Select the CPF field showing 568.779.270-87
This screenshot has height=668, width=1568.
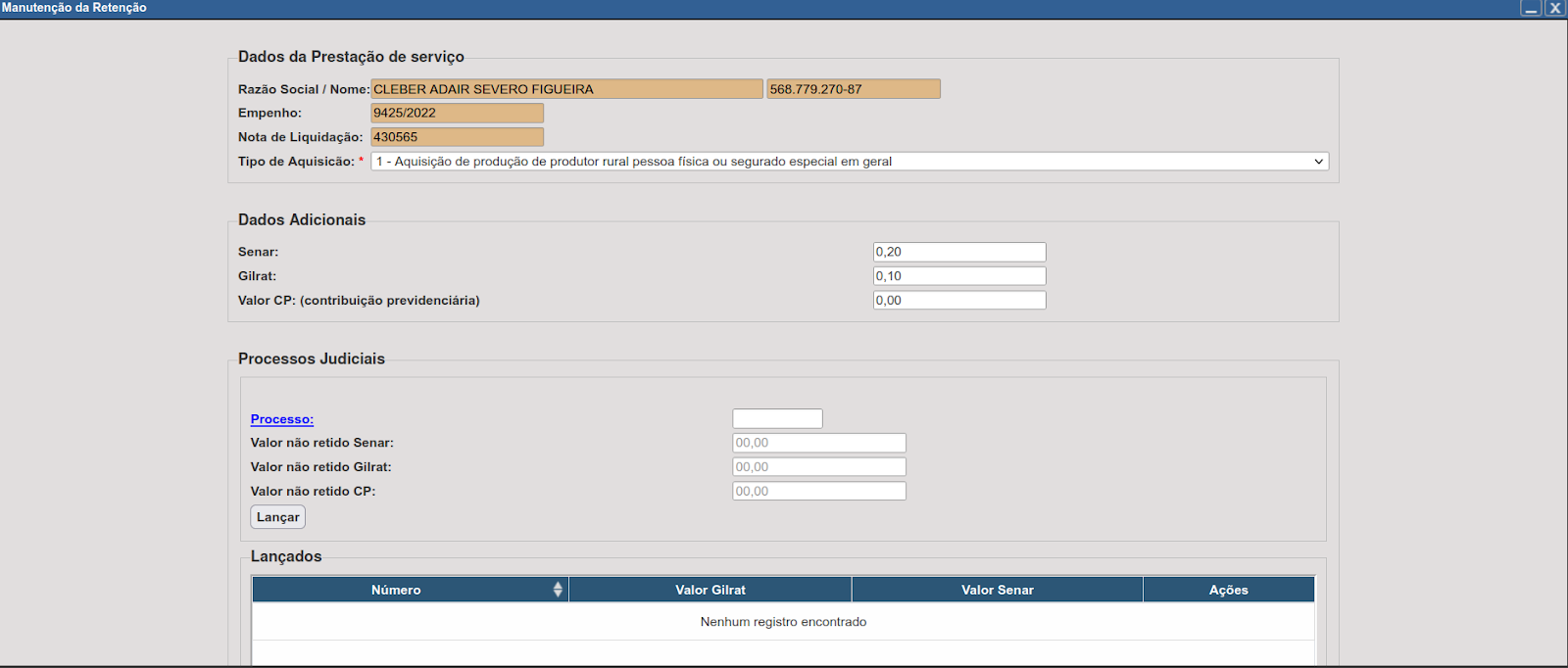pyautogui.click(x=853, y=89)
